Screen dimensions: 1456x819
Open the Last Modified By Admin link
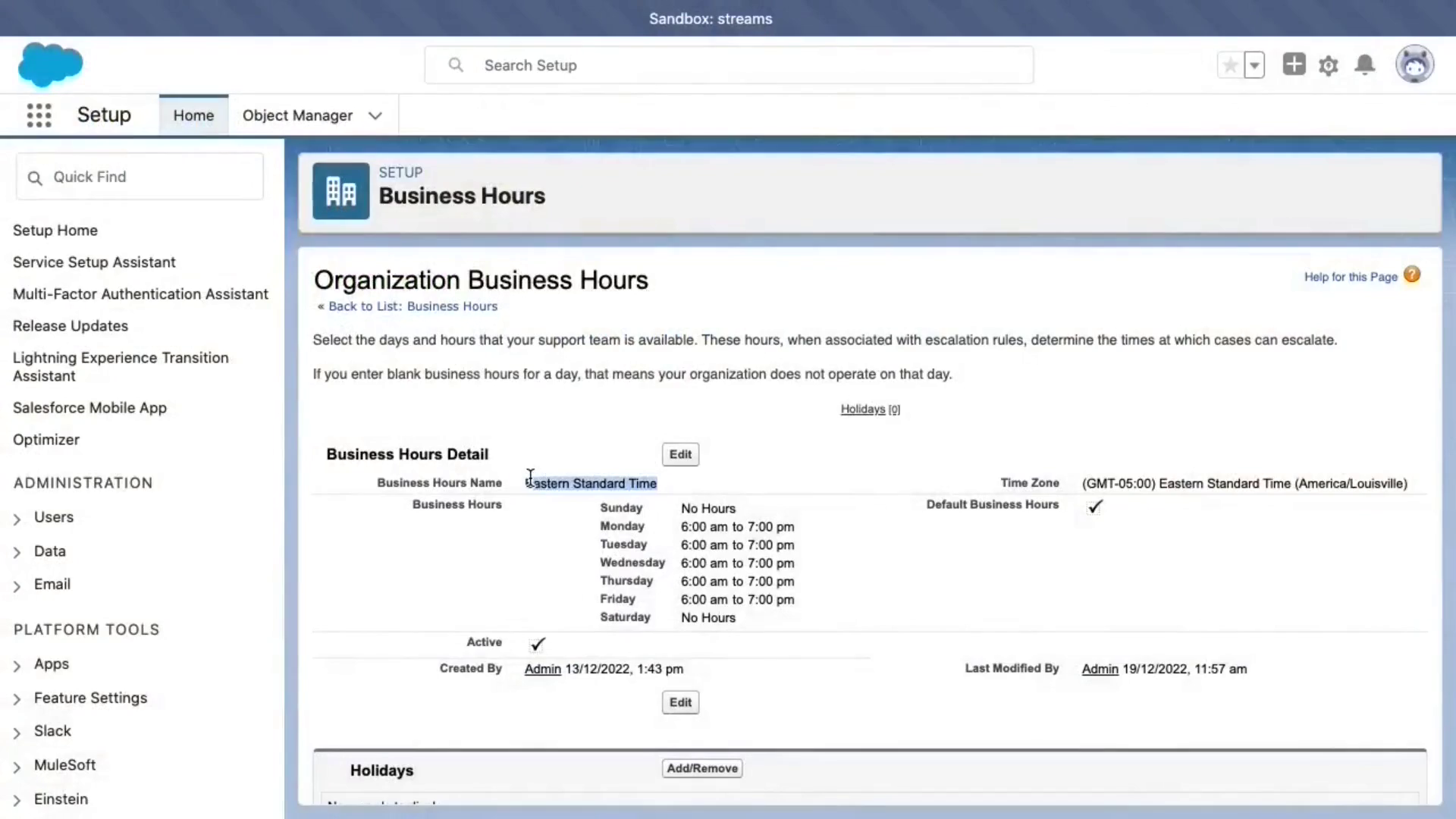click(x=1100, y=669)
